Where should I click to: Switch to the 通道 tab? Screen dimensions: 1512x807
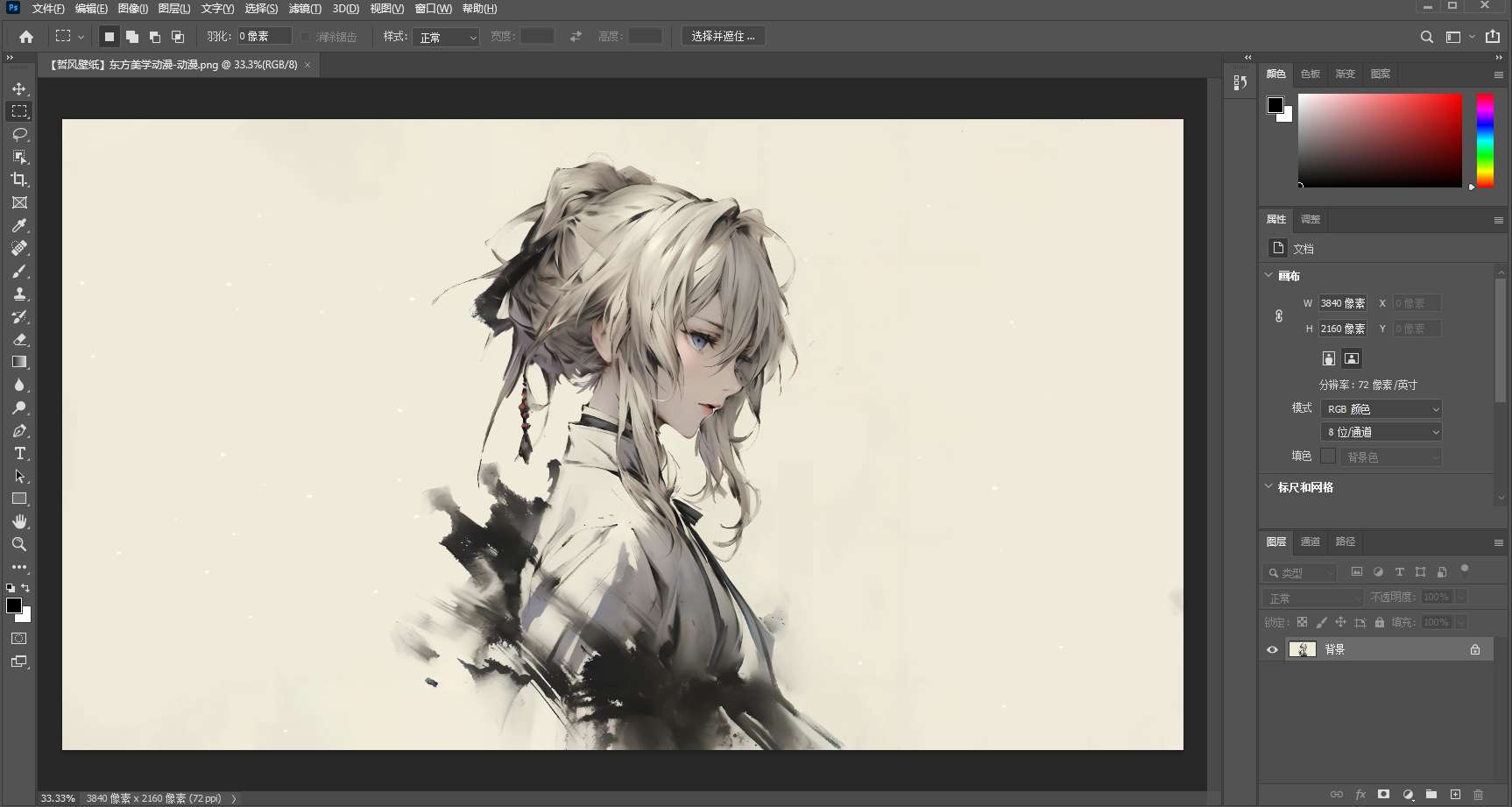[x=1311, y=542]
